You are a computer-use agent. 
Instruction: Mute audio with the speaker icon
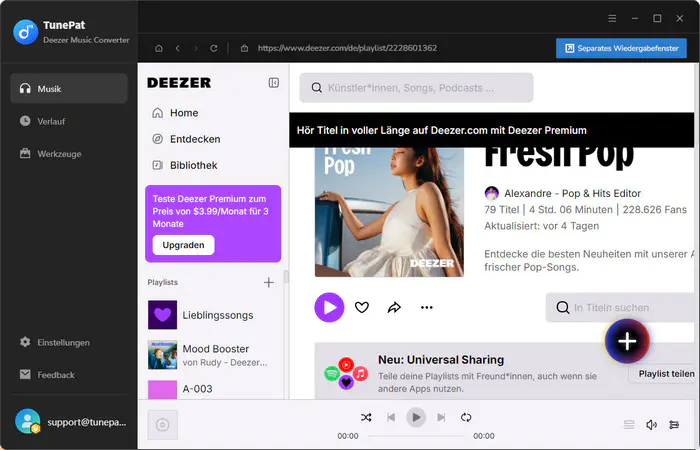pyautogui.click(x=651, y=425)
